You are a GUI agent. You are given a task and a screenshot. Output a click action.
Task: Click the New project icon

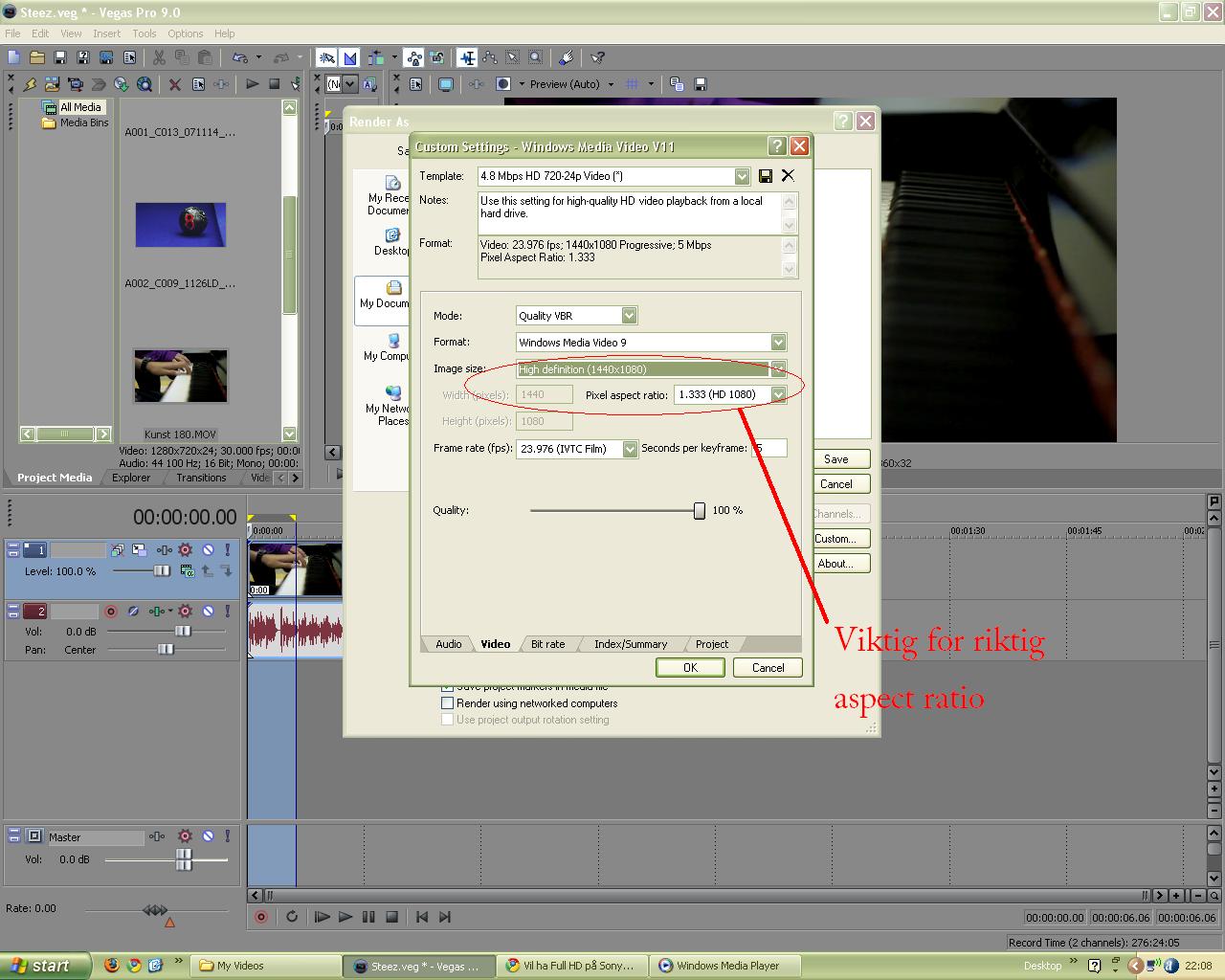(13, 57)
